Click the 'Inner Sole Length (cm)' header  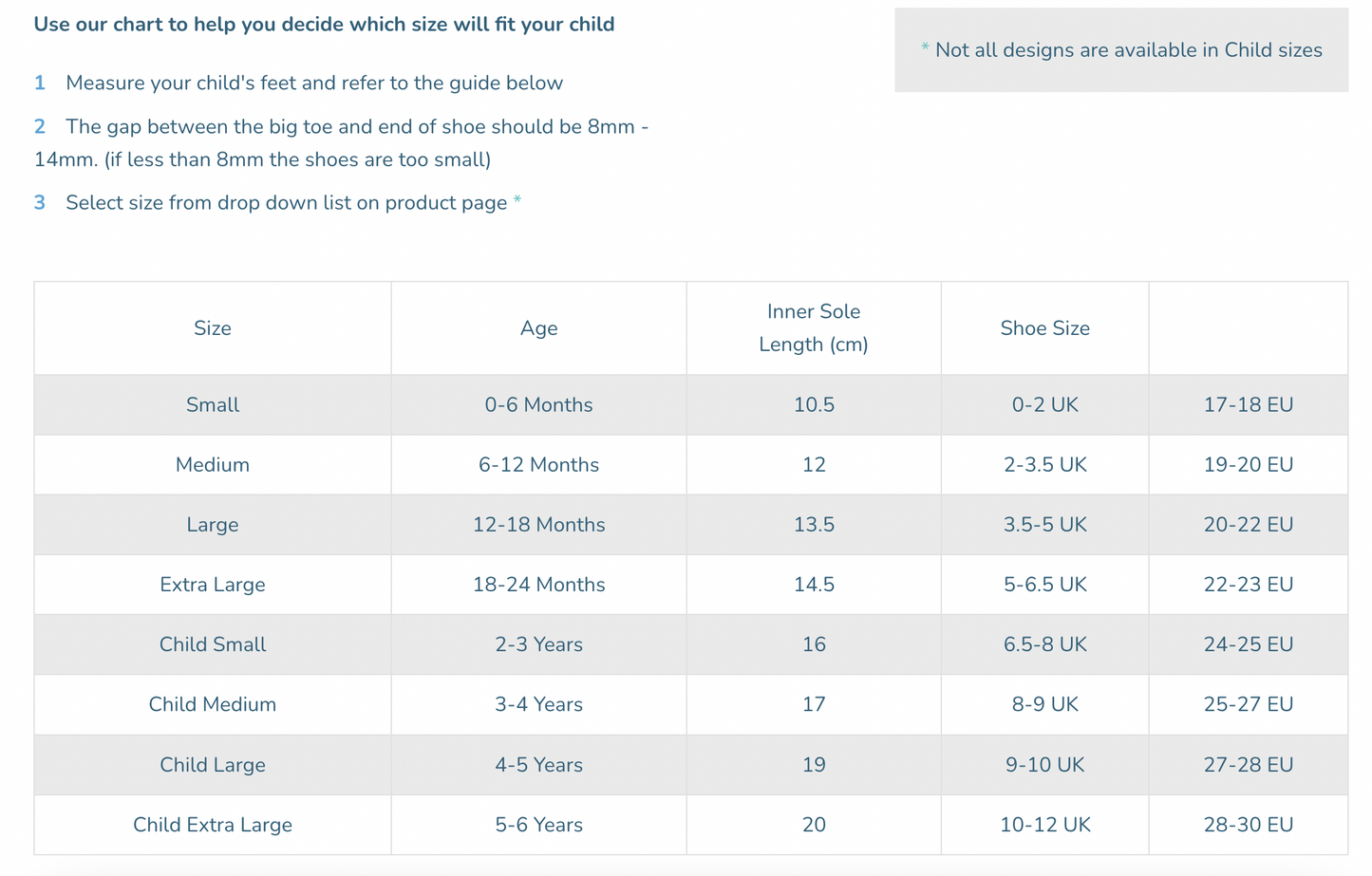point(814,328)
